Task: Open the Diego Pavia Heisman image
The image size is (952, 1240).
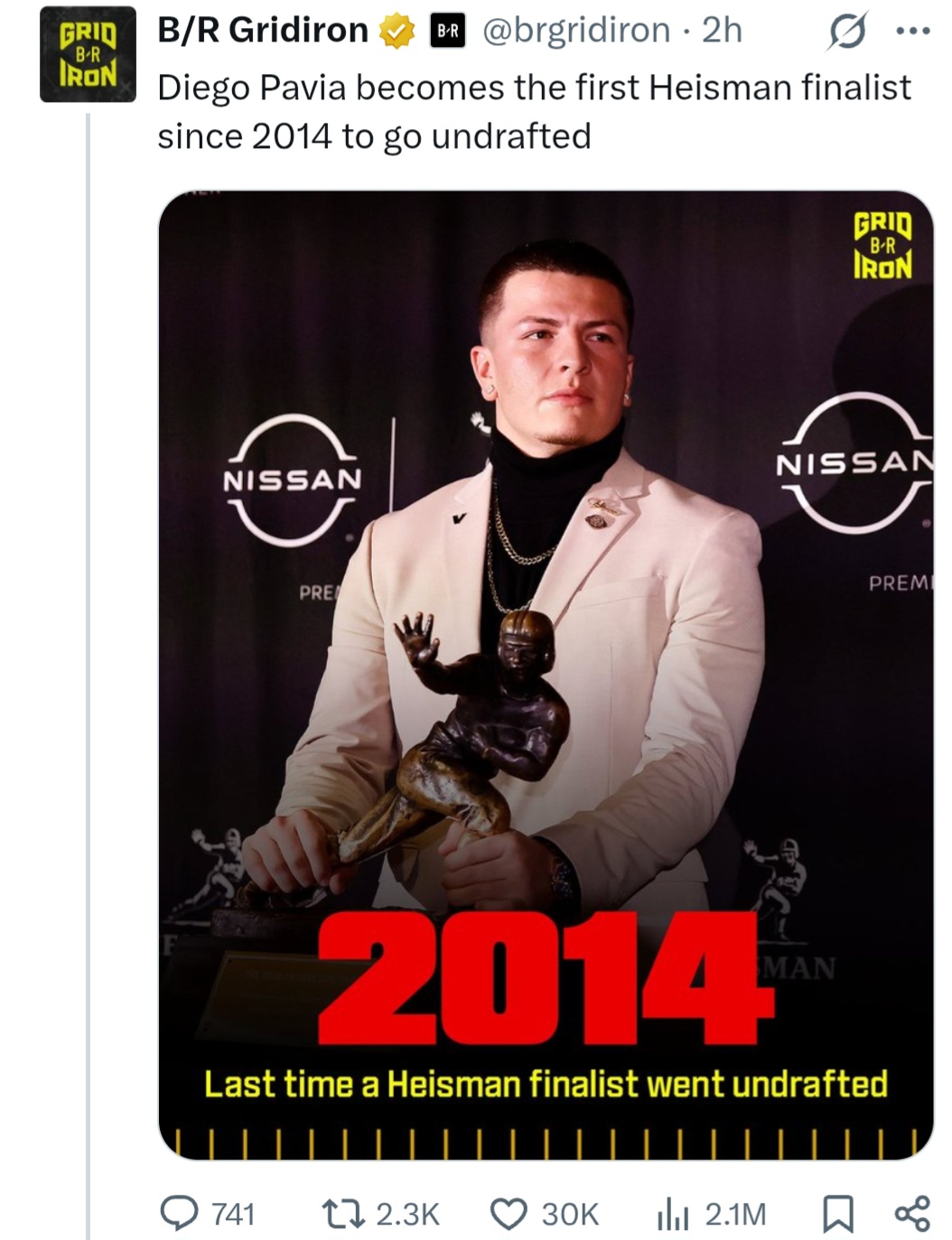Action: [546, 675]
